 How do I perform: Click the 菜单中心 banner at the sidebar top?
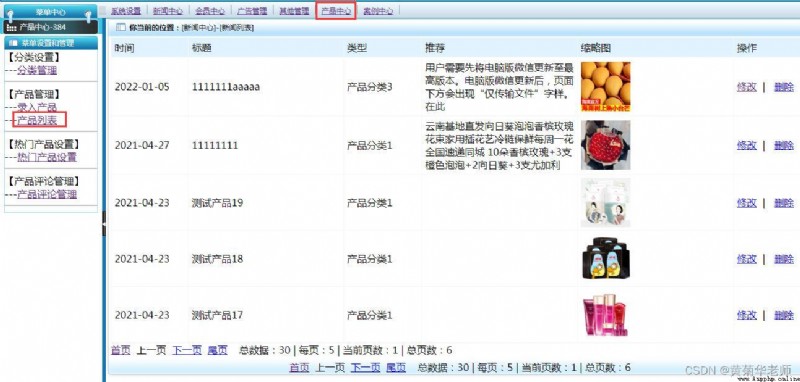pos(50,12)
